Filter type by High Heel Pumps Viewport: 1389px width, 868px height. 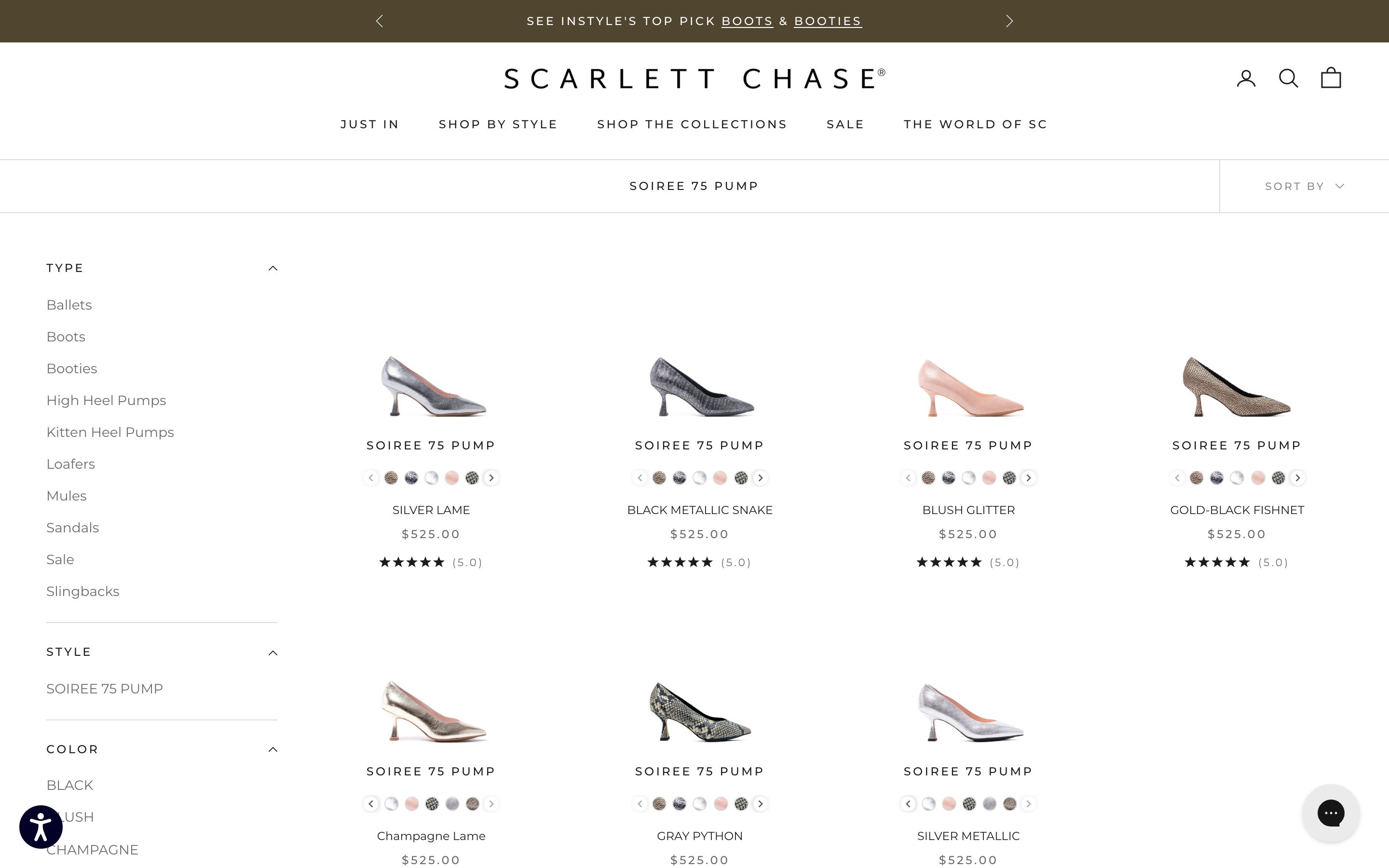106,400
